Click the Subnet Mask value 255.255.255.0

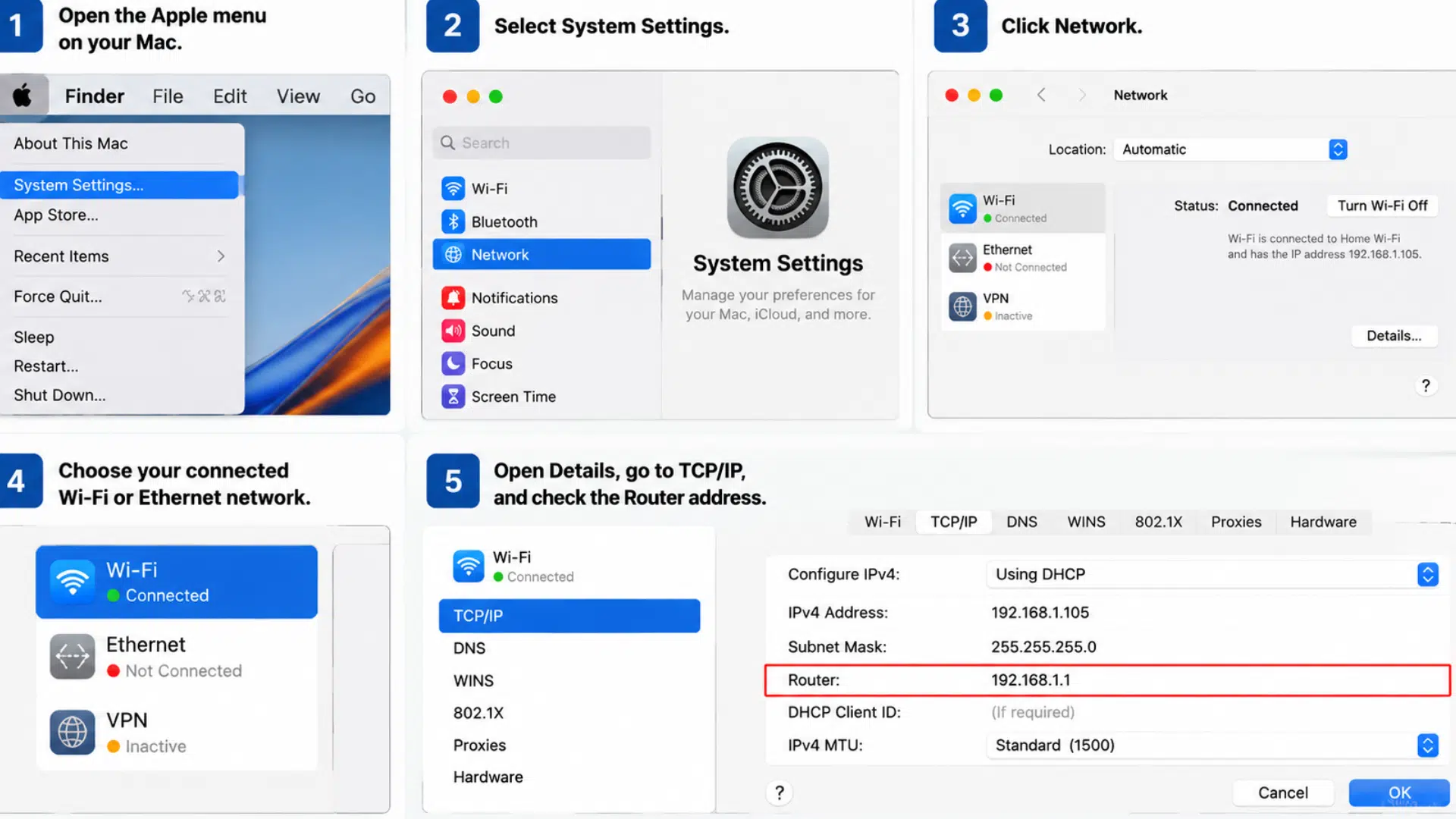point(1043,647)
